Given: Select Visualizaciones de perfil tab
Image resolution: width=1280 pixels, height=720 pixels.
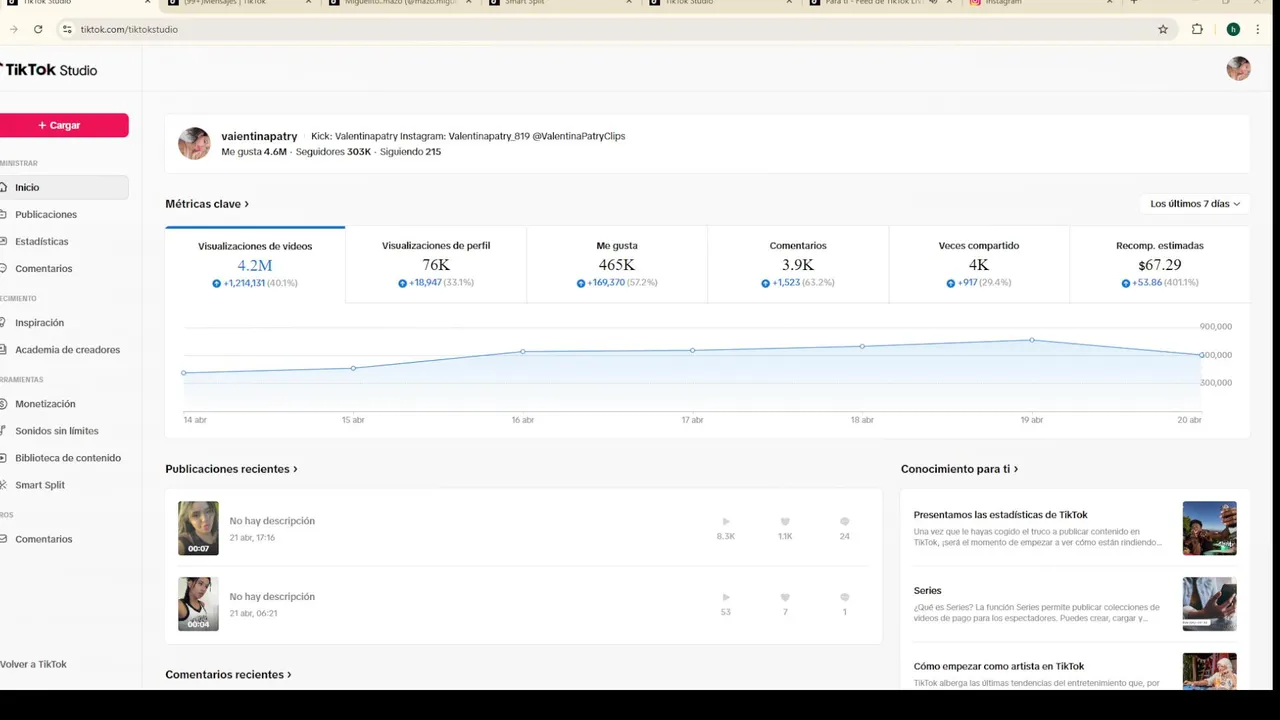Looking at the screenshot, I should pyautogui.click(x=436, y=265).
